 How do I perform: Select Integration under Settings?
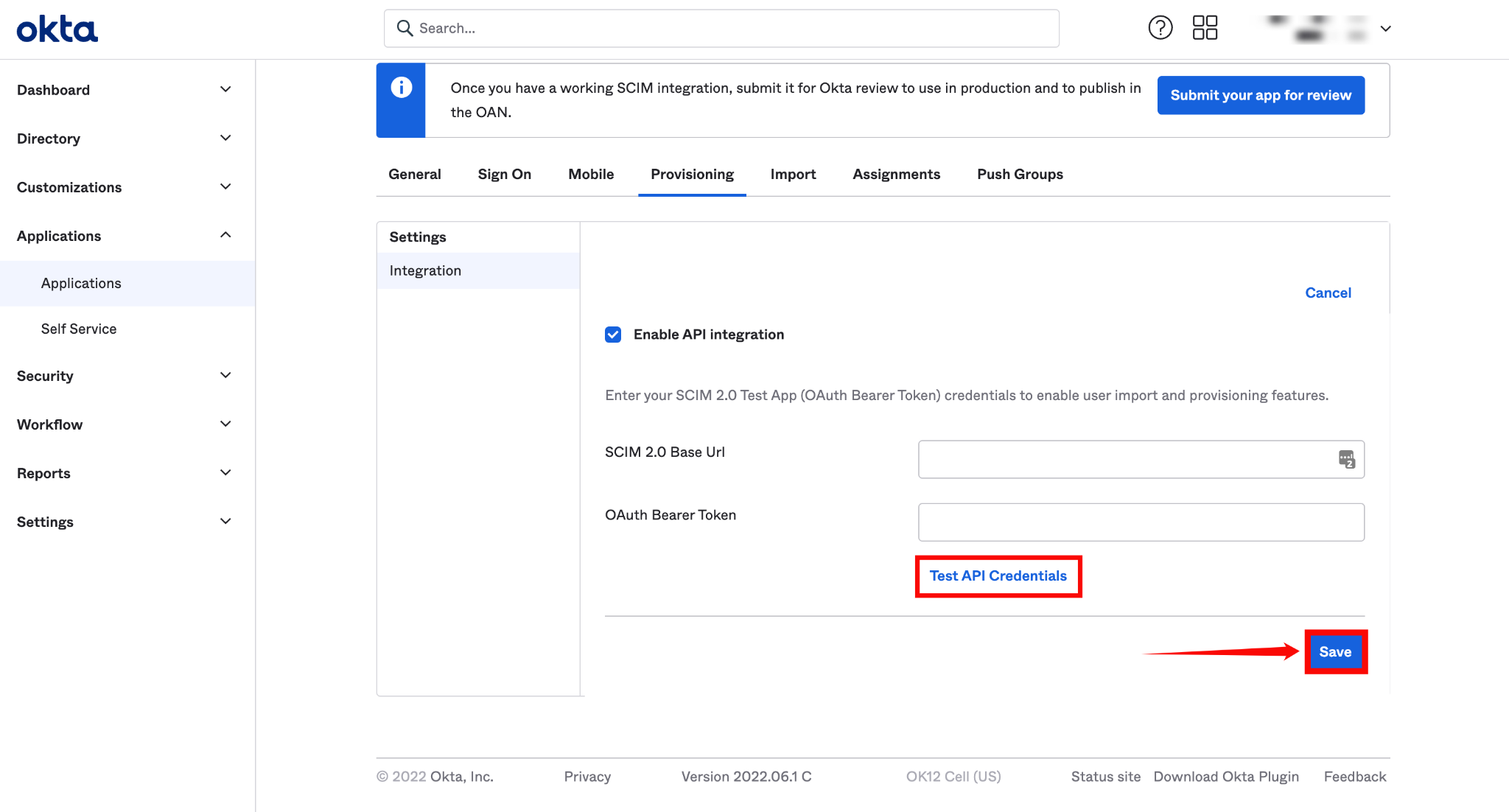(477, 270)
